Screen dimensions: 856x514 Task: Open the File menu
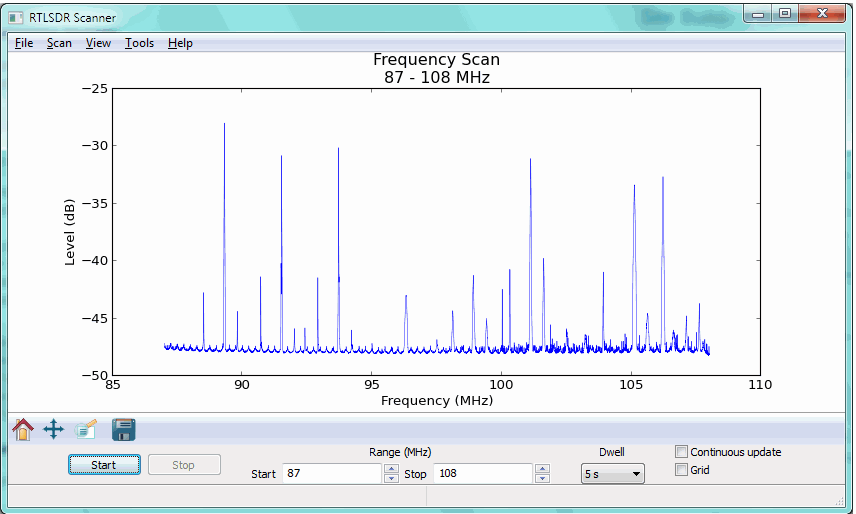24,43
